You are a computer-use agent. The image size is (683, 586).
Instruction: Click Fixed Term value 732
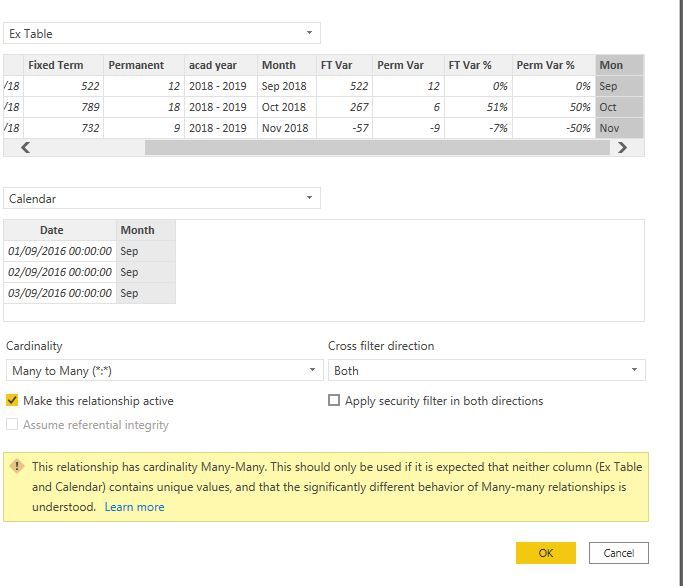coord(64,128)
